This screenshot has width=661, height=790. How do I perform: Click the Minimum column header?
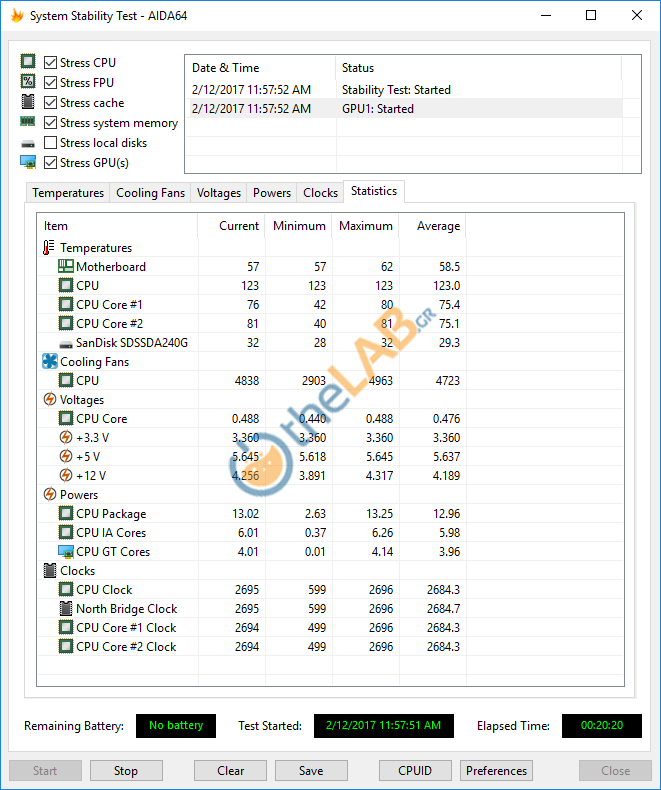298,226
